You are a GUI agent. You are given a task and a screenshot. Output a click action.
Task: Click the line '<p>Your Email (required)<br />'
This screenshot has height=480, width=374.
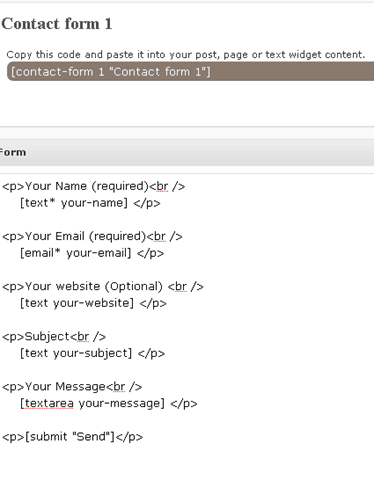tap(92, 236)
